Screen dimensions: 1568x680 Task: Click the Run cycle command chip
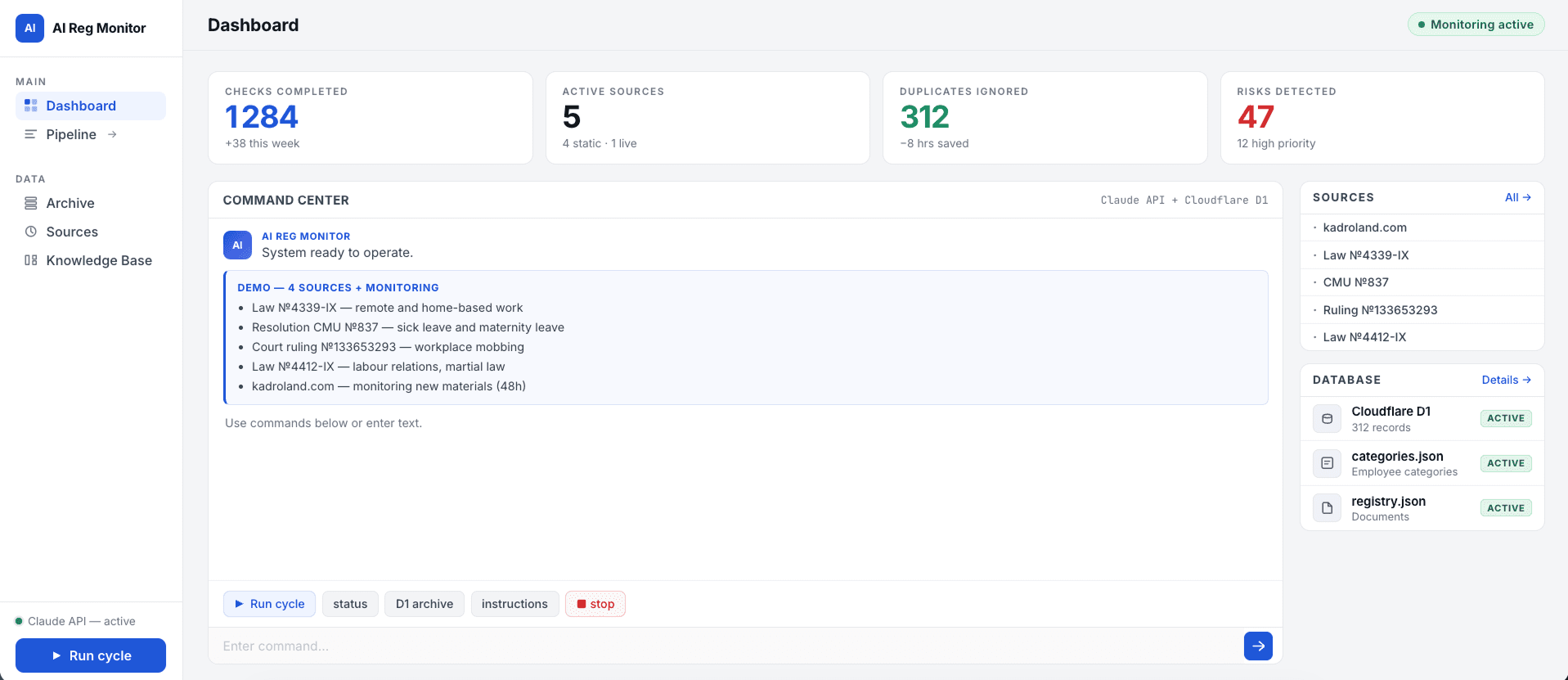[269, 604]
